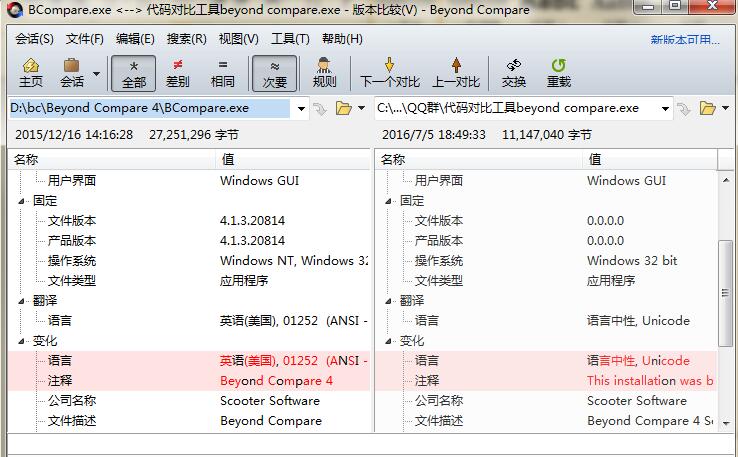Viewport: 738px width, 457px height.
Task: Click Beyond Compare title bar app icon
Action: pyautogui.click(x=15, y=10)
